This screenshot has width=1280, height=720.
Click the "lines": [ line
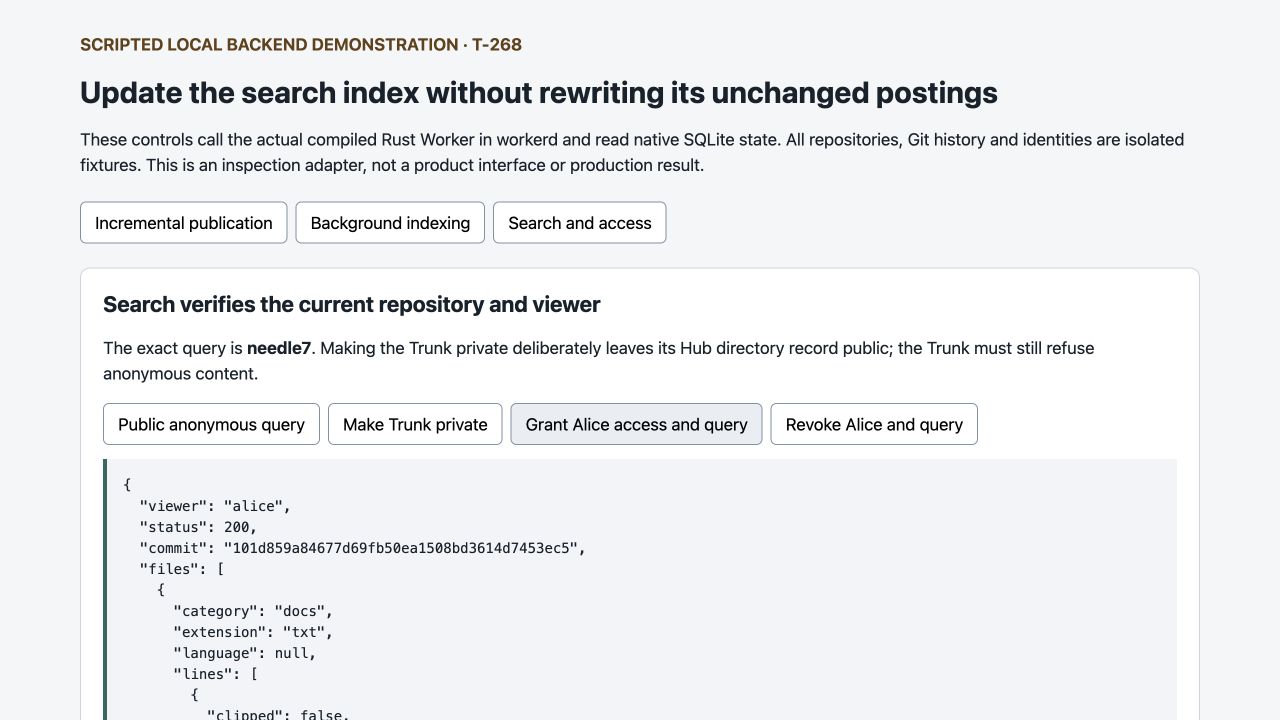pos(215,674)
